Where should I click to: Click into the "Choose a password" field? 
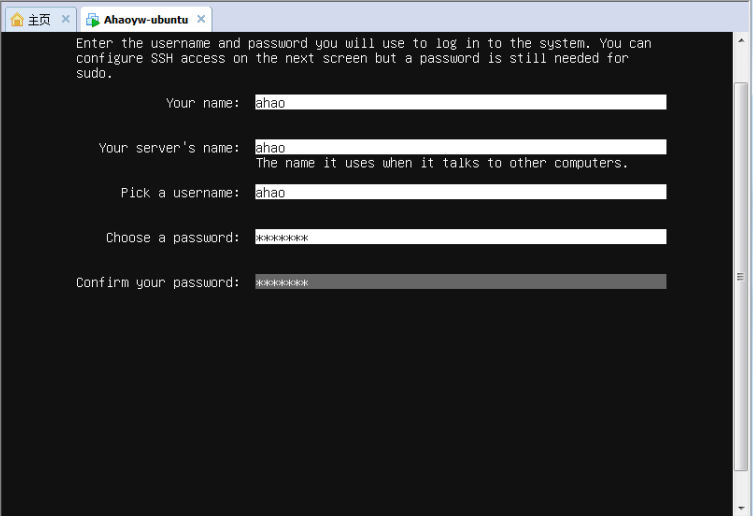(x=460, y=237)
